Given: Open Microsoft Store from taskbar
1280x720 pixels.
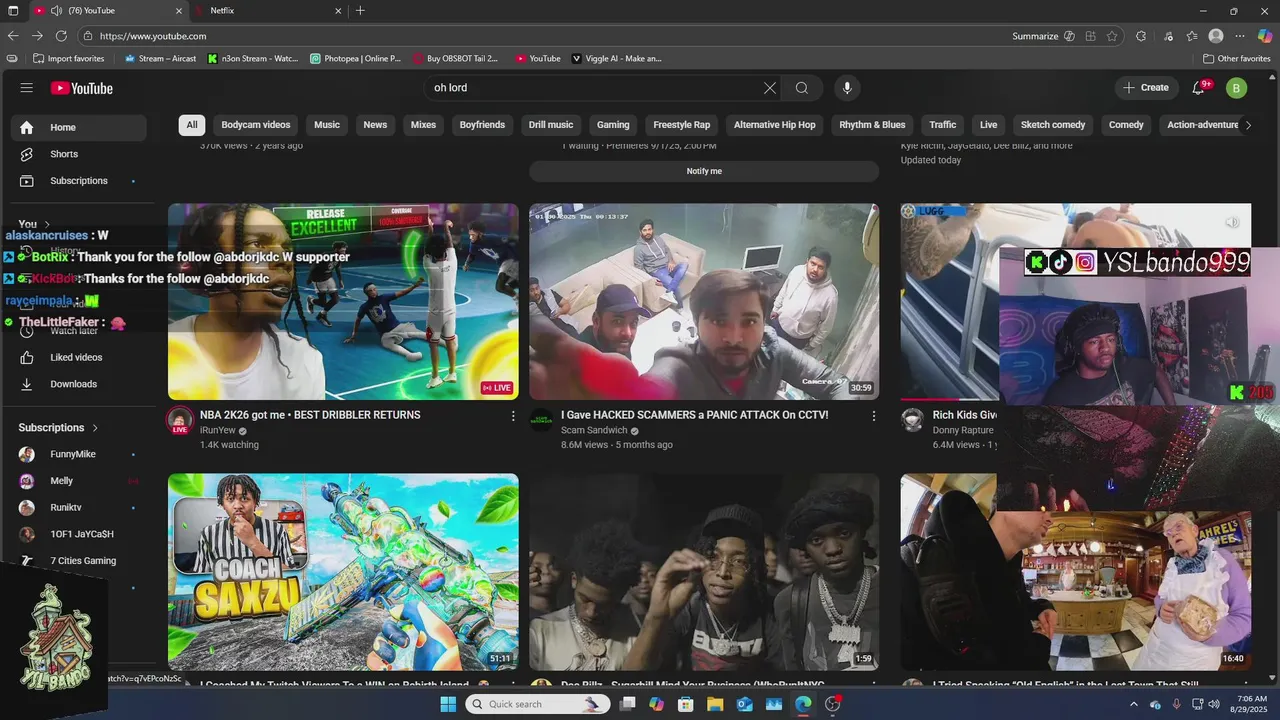Looking at the screenshot, I should pyautogui.click(x=686, y=704).
